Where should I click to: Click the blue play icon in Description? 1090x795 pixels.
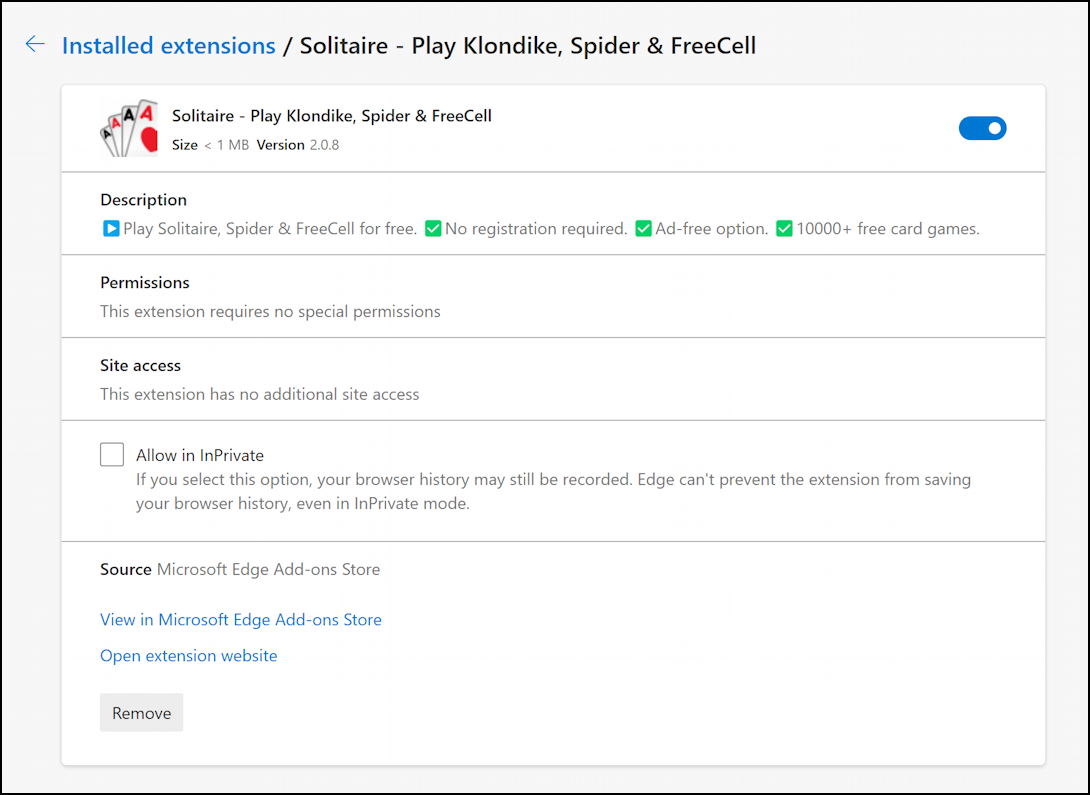110,228
